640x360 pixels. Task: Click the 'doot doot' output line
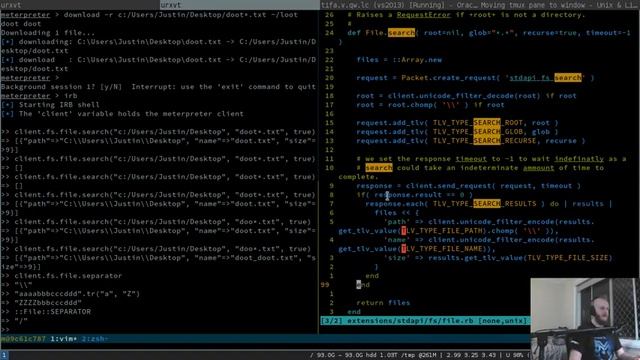click(21, 24)
